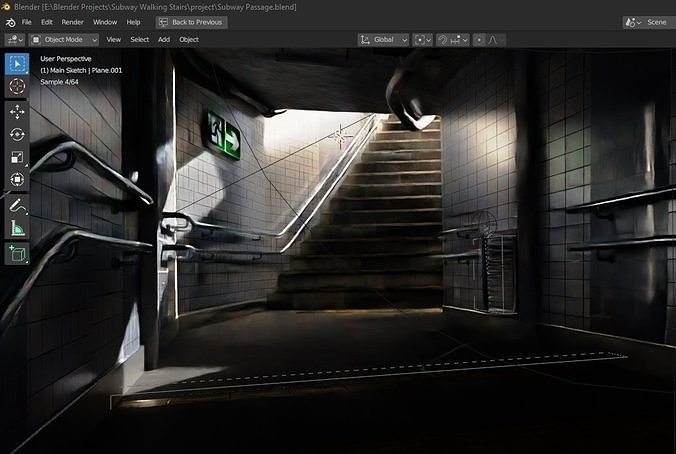Select the Add Cube tool
Screen dimensions: 676x454
coord(17,254)
